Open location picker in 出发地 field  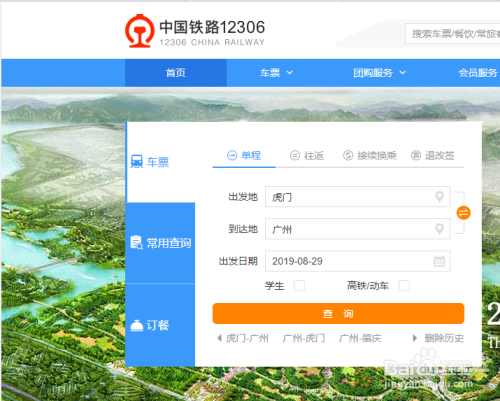point(440,197)
